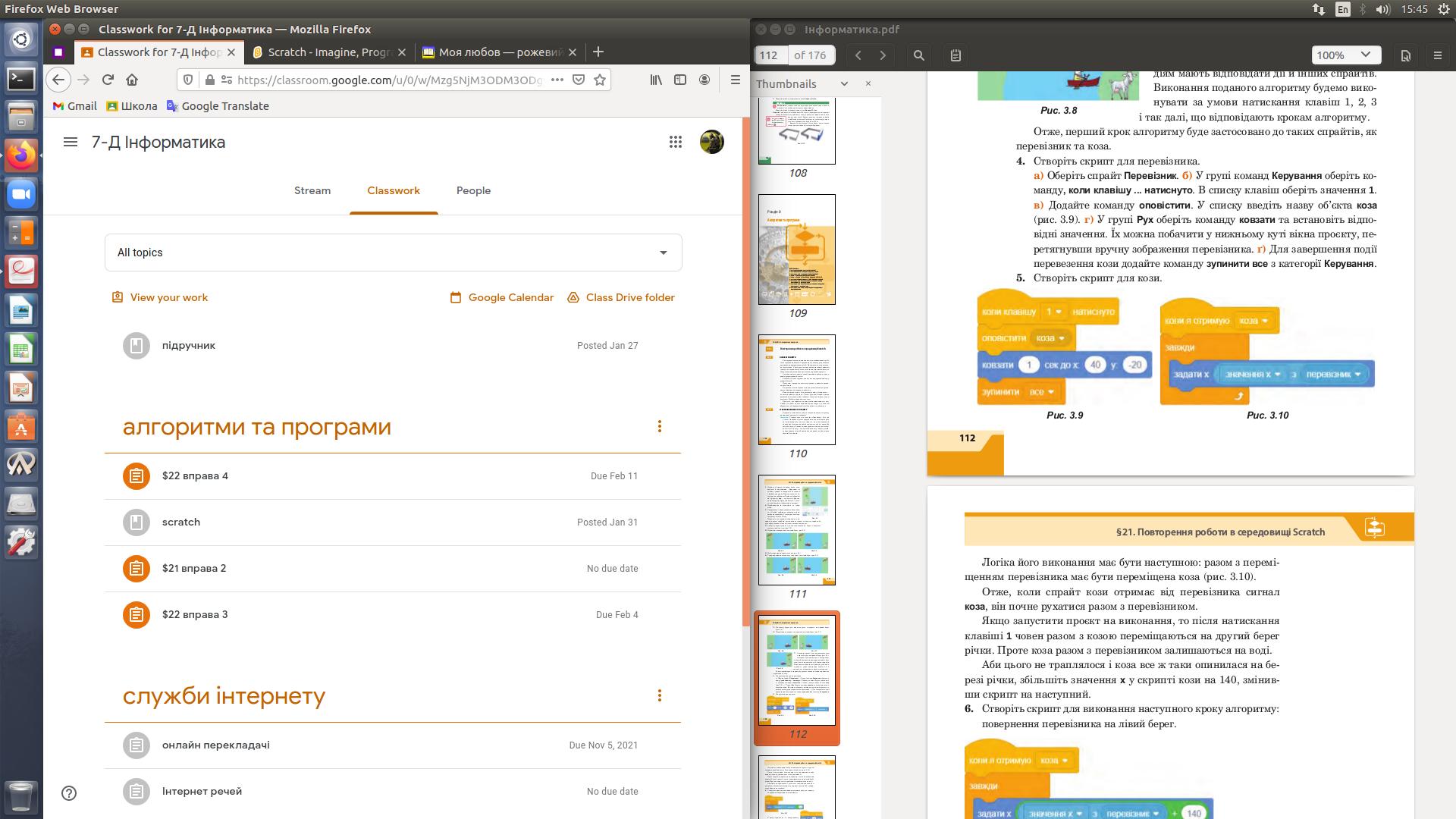Open the $22 вправа 4 assignment
Viewport: 1456px width, 819px height.
tap(195, 476)
